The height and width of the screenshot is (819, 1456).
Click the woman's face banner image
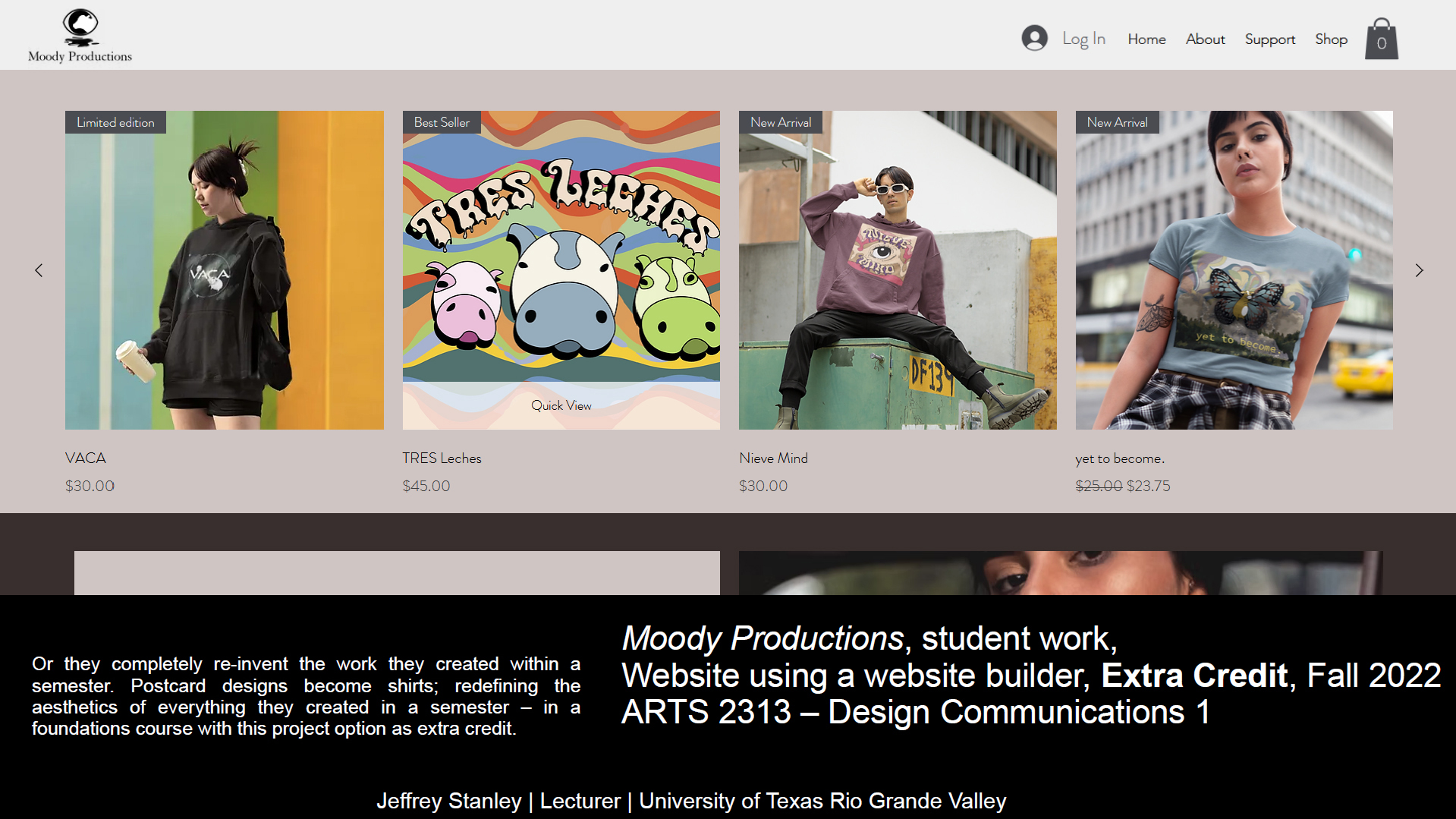(1060, 573)
